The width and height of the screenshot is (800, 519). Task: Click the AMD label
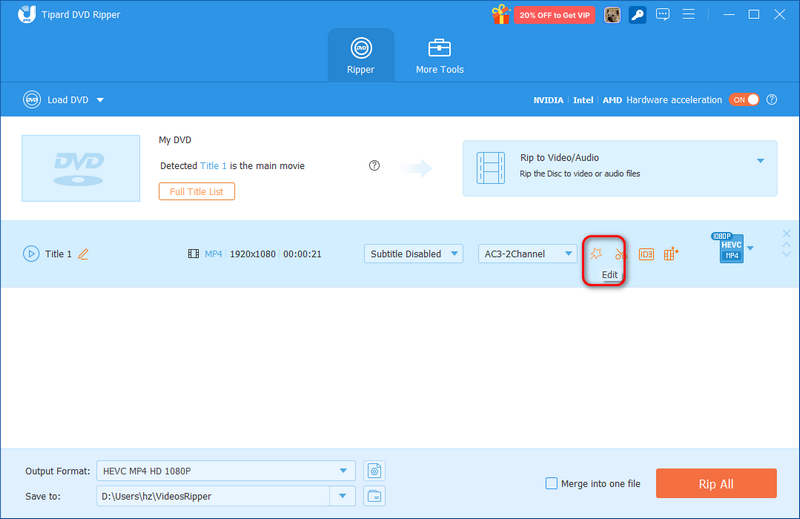[x=612, y=100]
